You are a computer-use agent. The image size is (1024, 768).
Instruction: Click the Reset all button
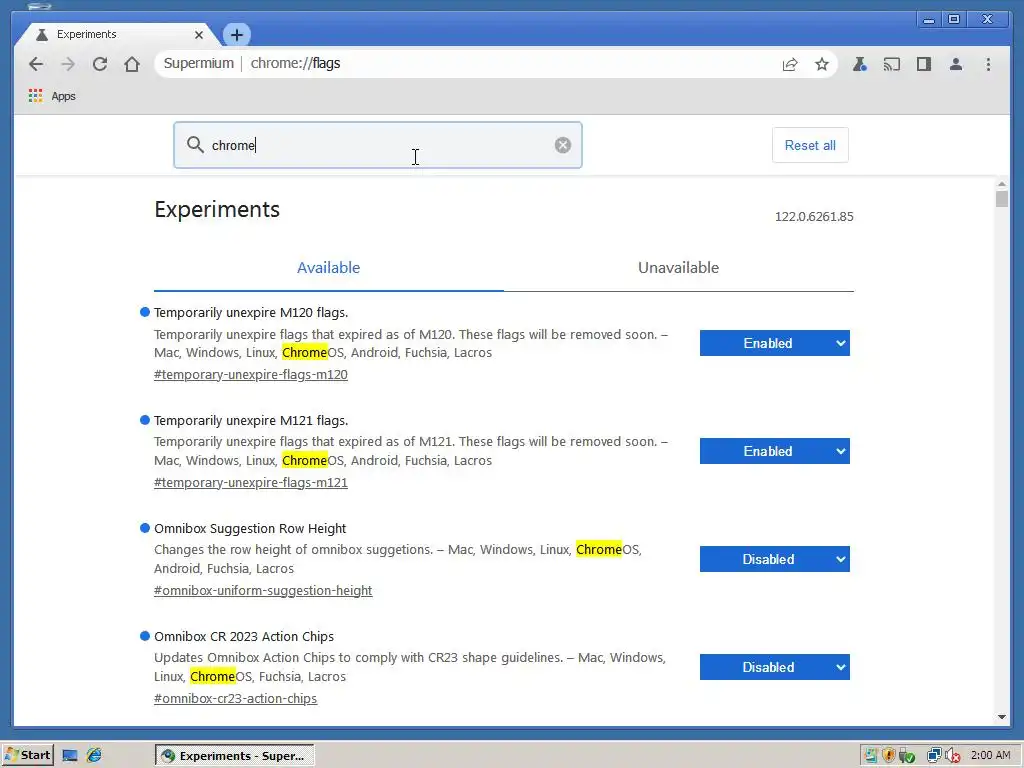click(810, 145)
